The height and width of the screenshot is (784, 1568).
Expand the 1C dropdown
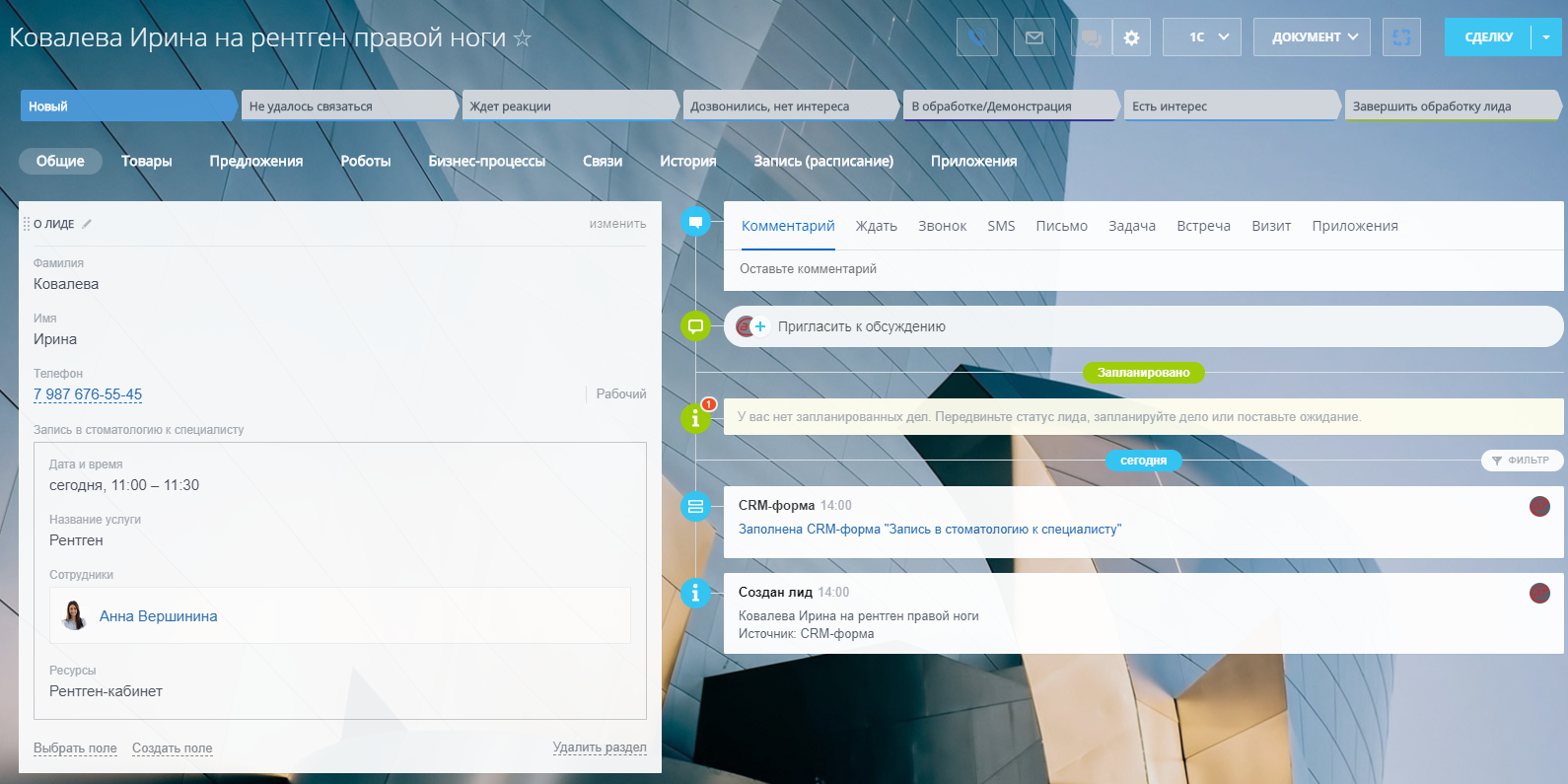coord(1202,37)
